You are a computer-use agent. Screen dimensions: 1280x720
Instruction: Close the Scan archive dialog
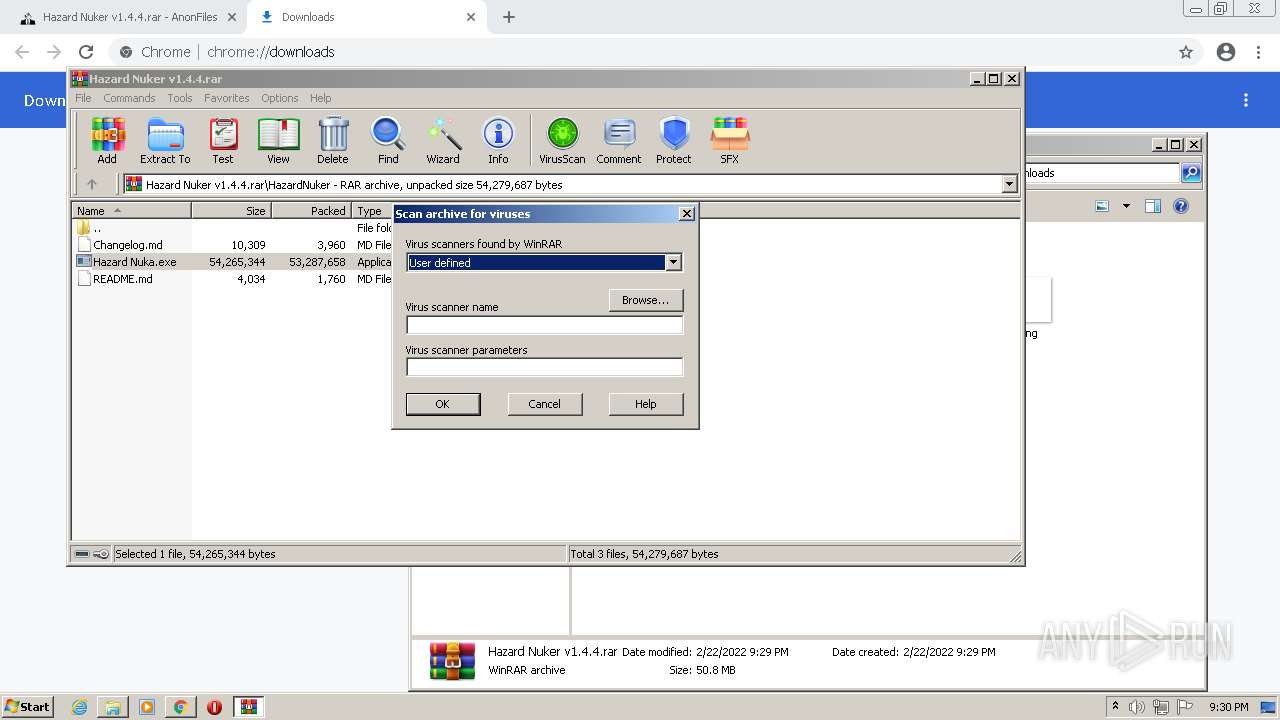point(686,213)
